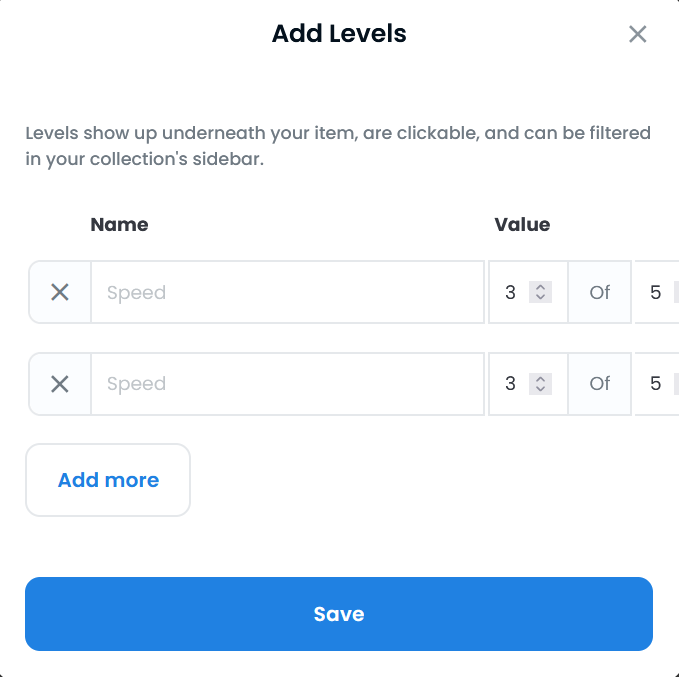Click the second row's Name field
Viewport: 679px width, 677px height.
(x=287, y=383)
